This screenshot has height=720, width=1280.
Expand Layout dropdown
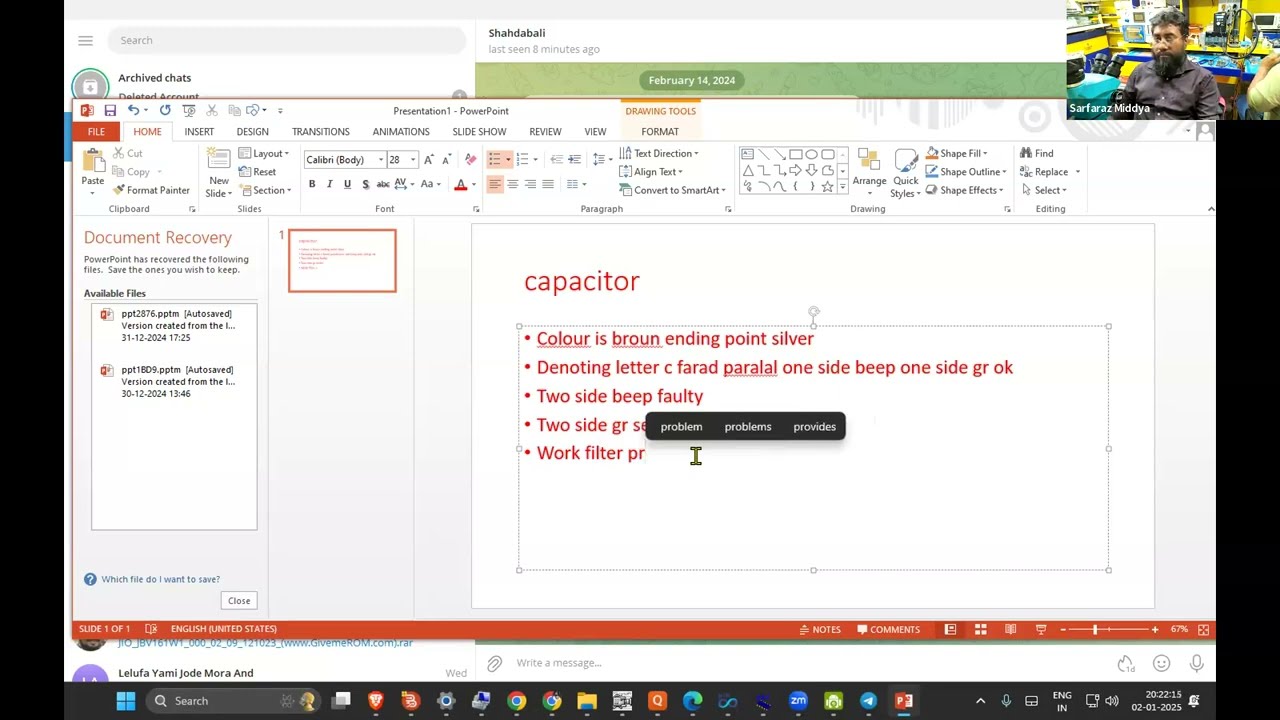tap(264, 153)
